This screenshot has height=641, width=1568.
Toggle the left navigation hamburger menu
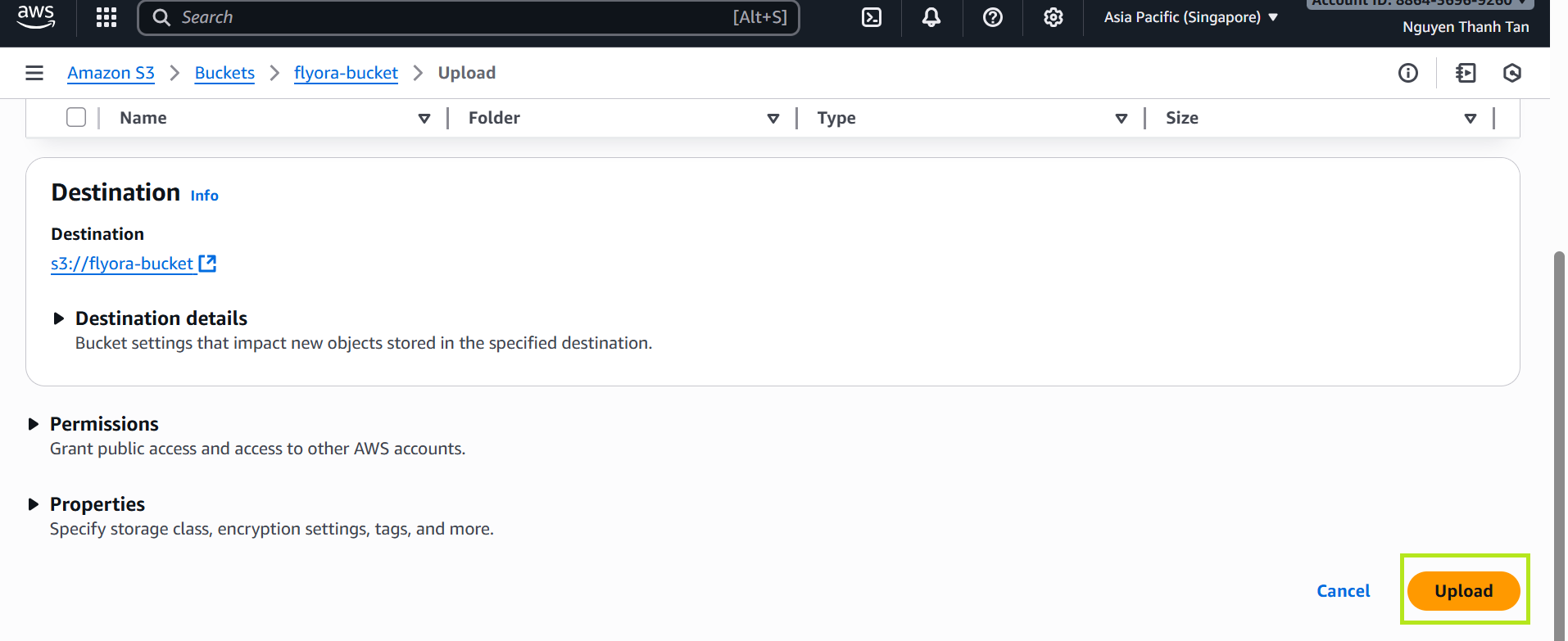pyautogui.click(x=34, y=73)
